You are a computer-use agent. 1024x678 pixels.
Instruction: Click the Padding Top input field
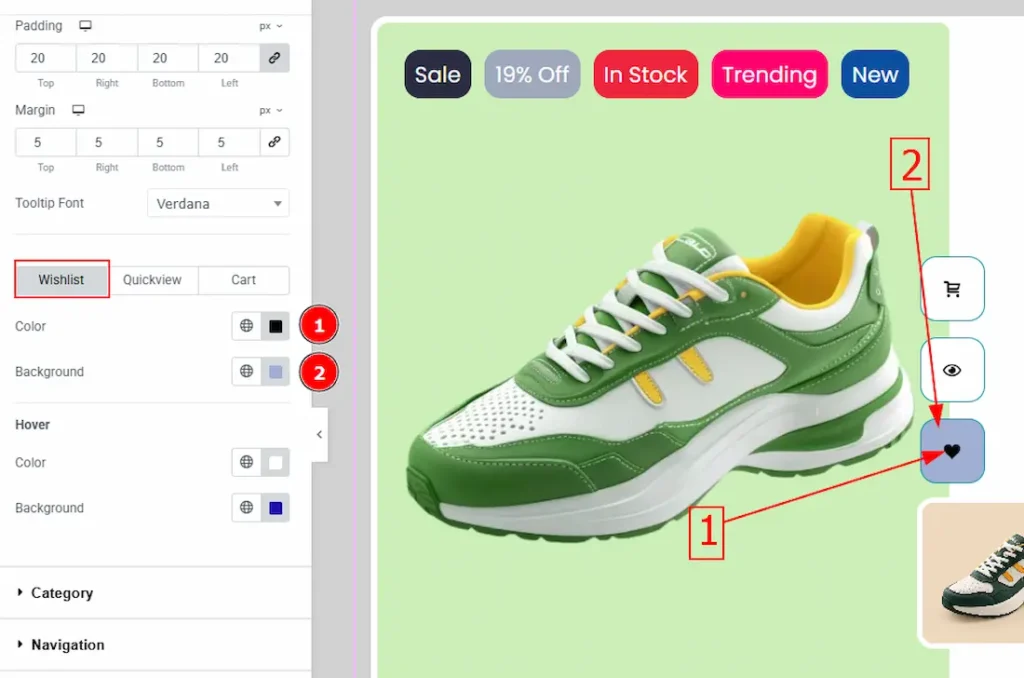click(x=45, y=58)
